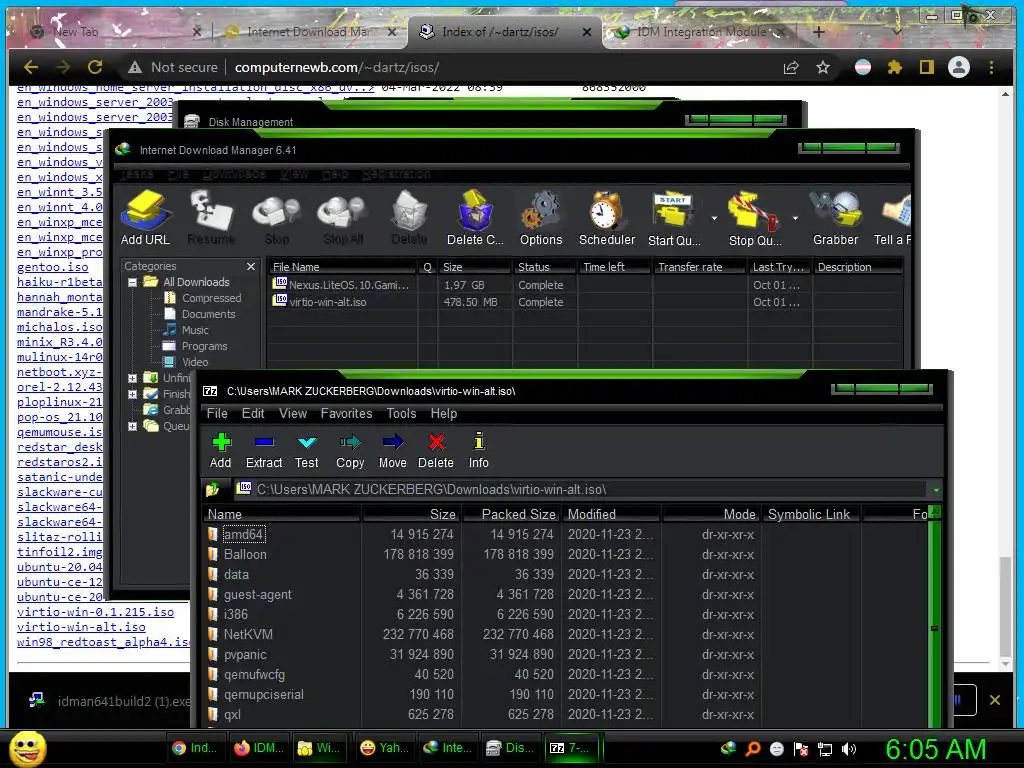1024x768 pixels.
Task: Expand the Queues category in IDM
Action: point(133,426)
